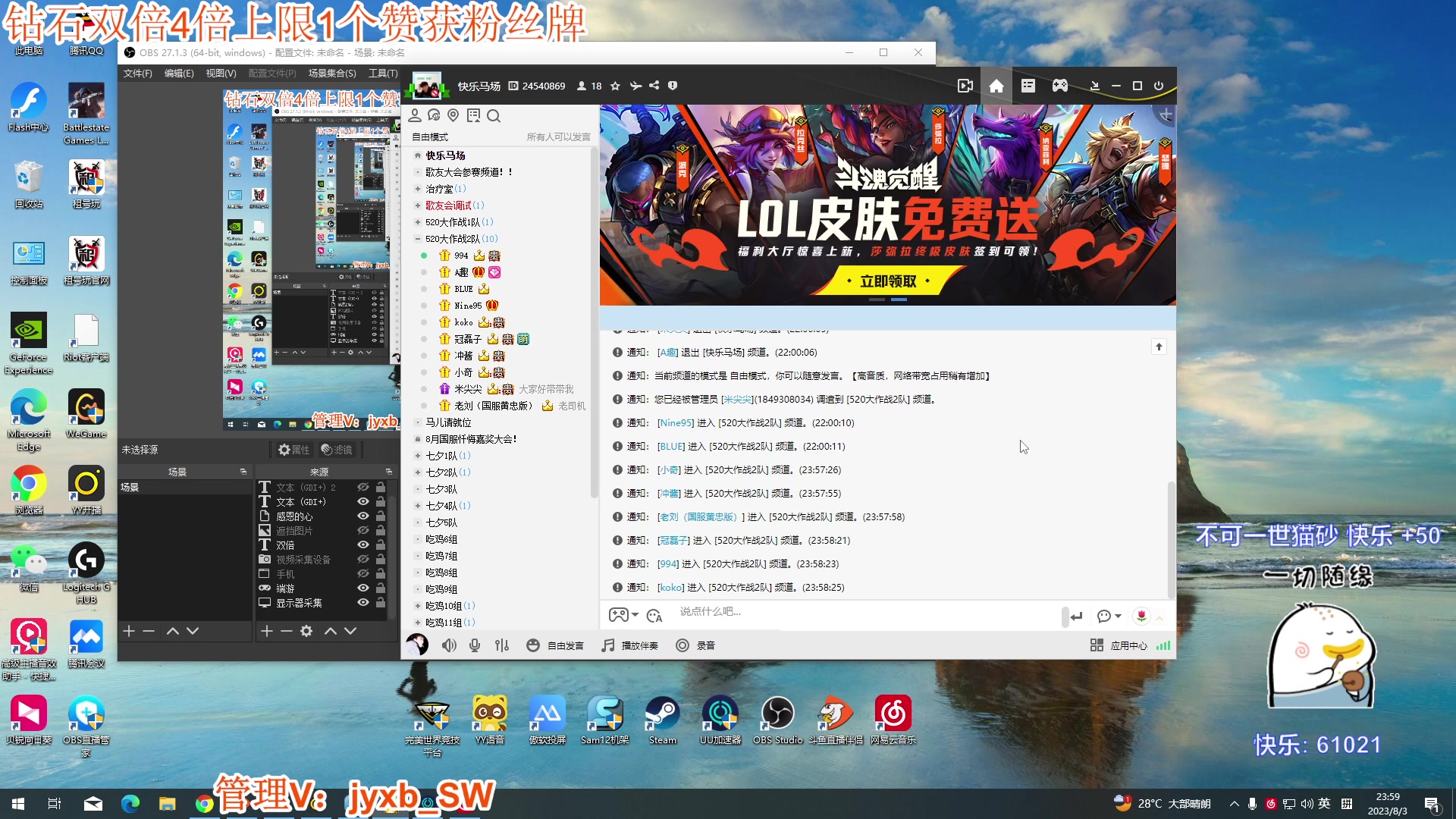1456x819 pixels.
Task: Show the 视频采集设备 source
Action: pyautogui.click(x=363, y=560)
